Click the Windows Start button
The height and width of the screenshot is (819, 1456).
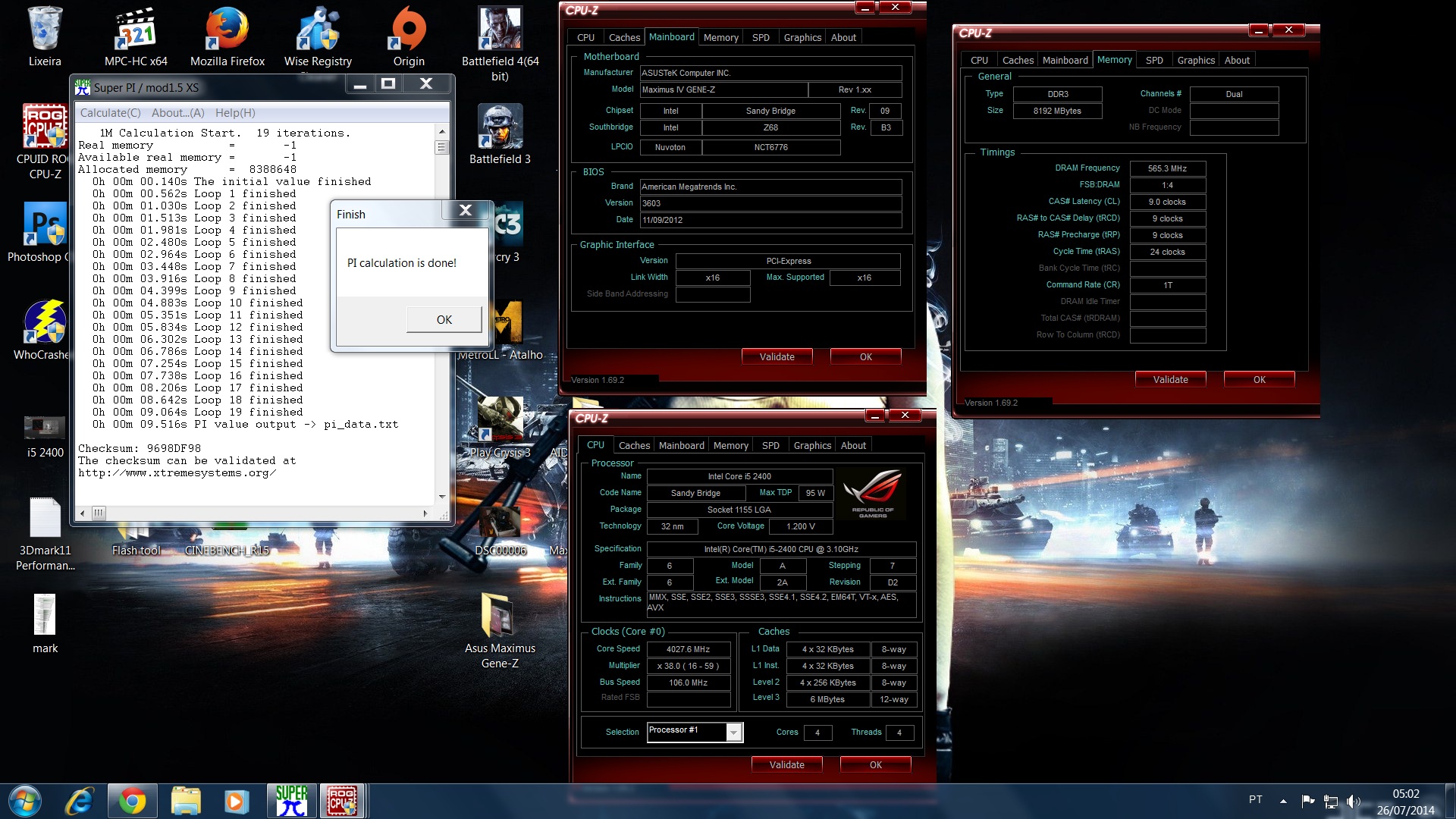pyautogui.click(x=24, y=801)
